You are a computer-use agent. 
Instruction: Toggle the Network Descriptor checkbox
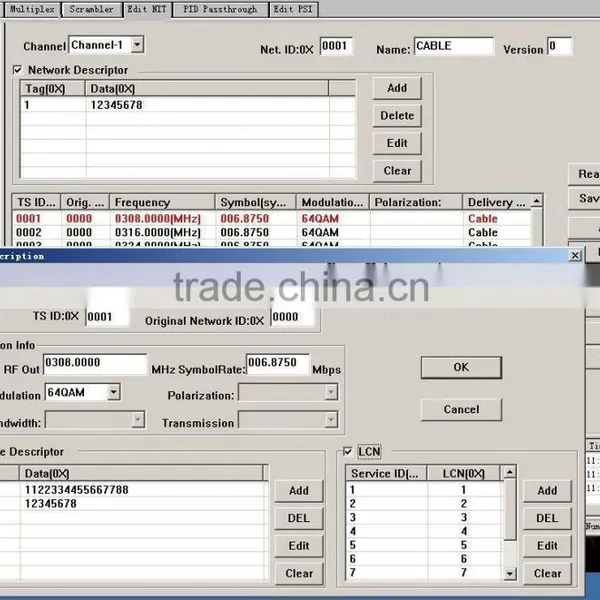17,70
